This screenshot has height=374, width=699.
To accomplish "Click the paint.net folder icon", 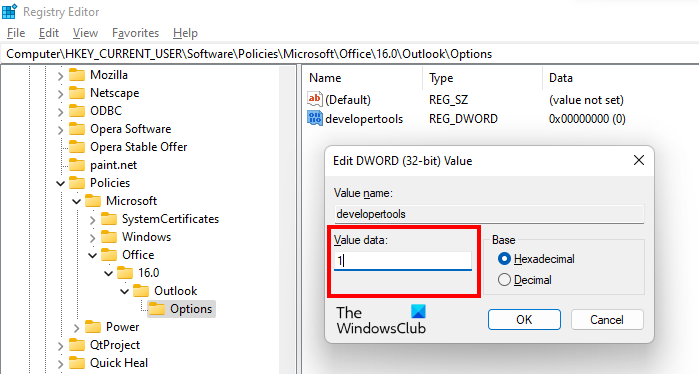I will [77, 165].
